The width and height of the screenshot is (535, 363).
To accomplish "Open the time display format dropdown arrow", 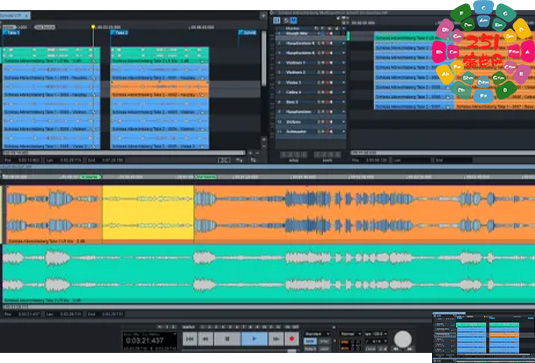I will [x=175, y=334].
